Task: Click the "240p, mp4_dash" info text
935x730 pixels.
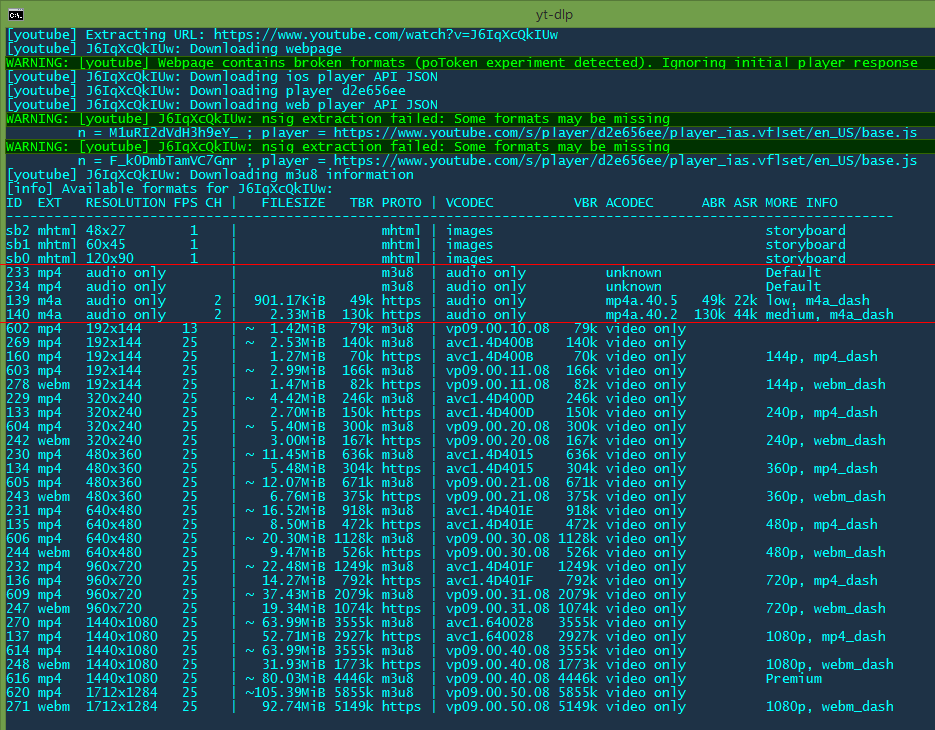Action: (822, 413)
